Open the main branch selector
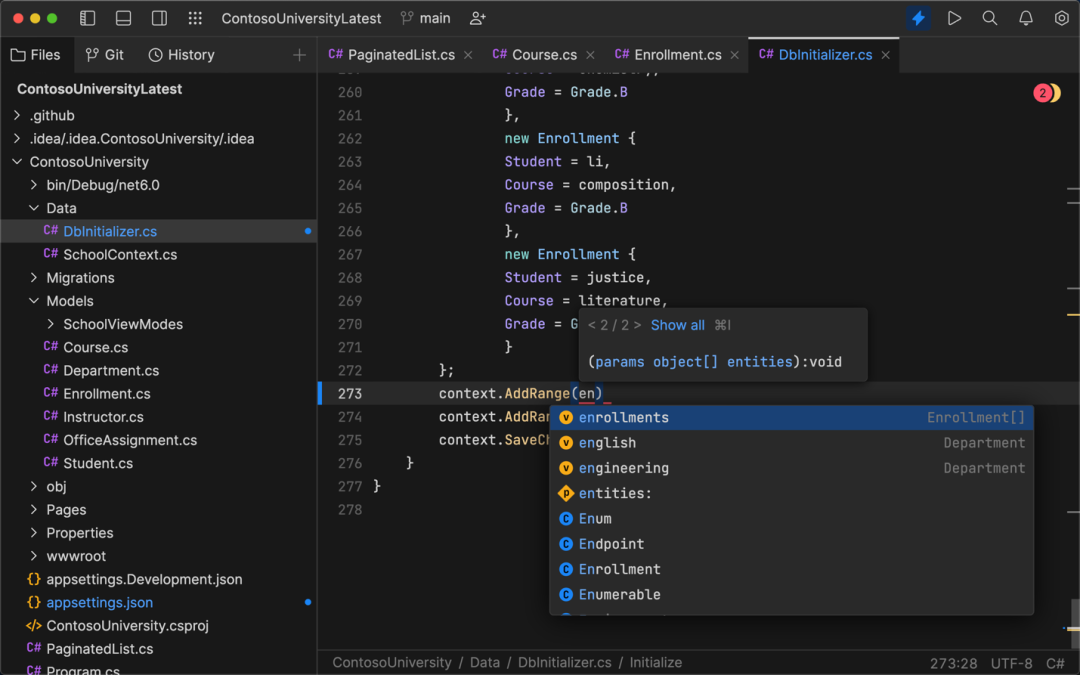1080x675 pixels. (x=426, y=19)
